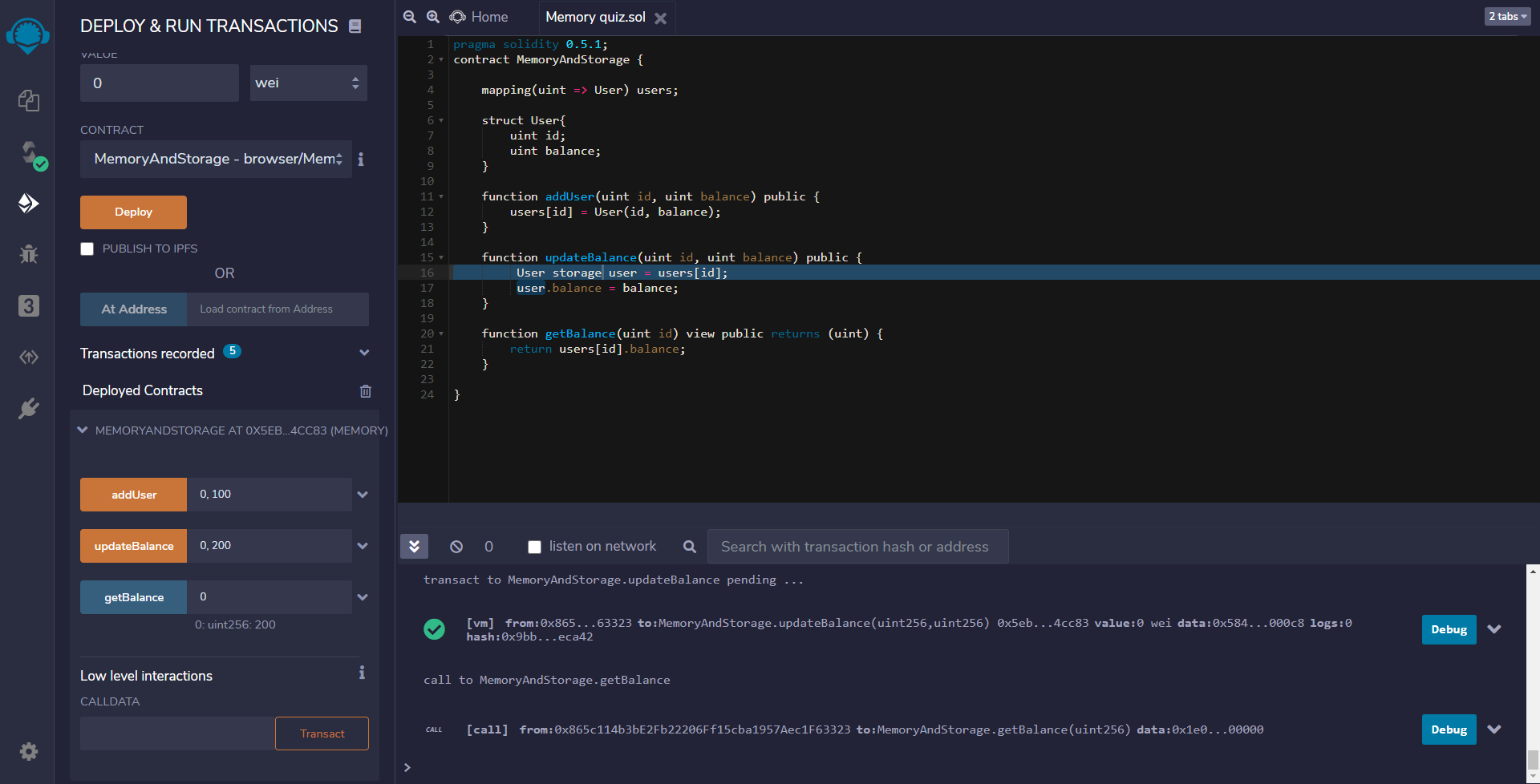
Task: Open the File explorers sidebar icon
Action: pos(29,100)
